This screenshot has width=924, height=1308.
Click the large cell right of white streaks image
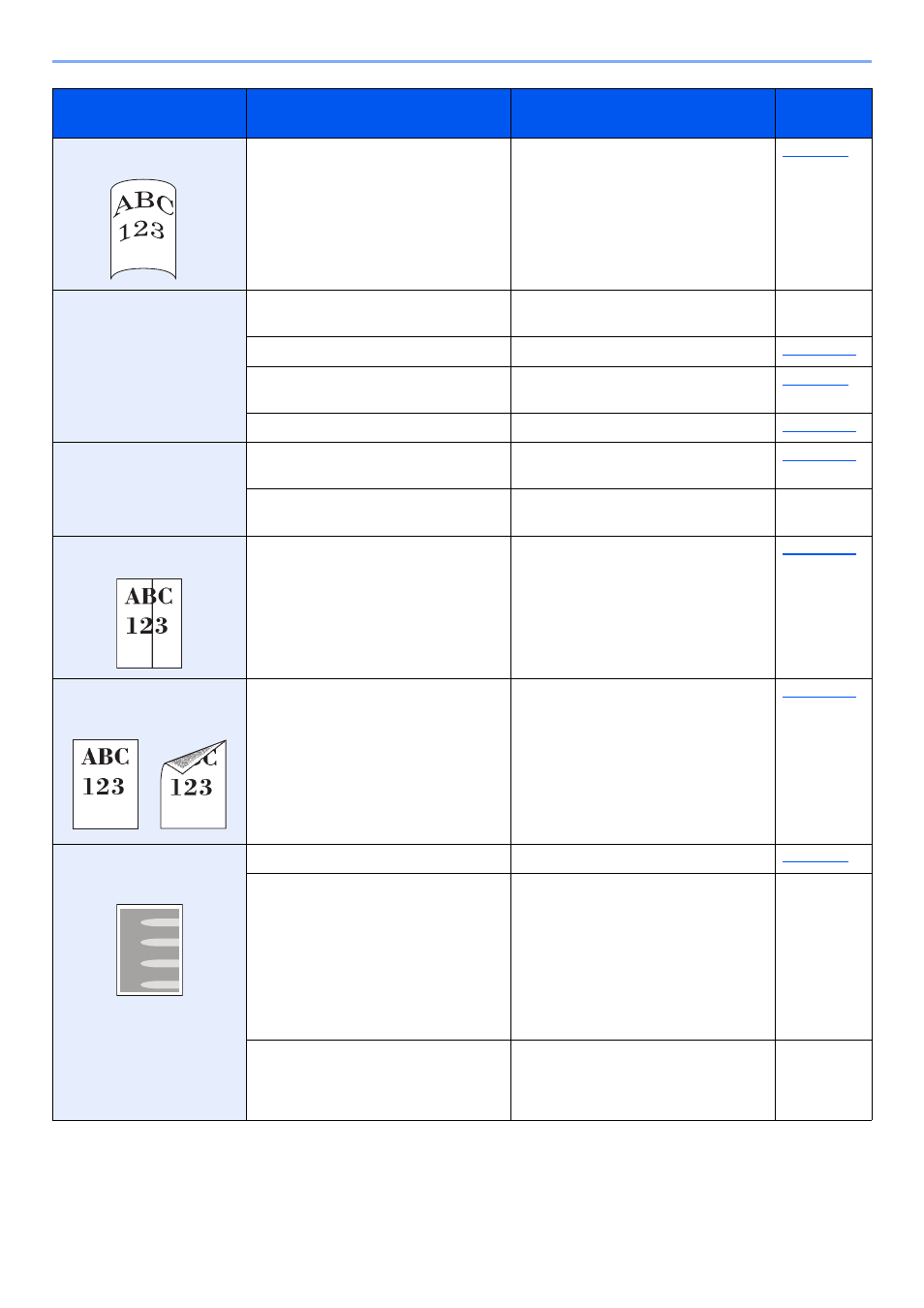pyautogui.click(x=379, y=957)
